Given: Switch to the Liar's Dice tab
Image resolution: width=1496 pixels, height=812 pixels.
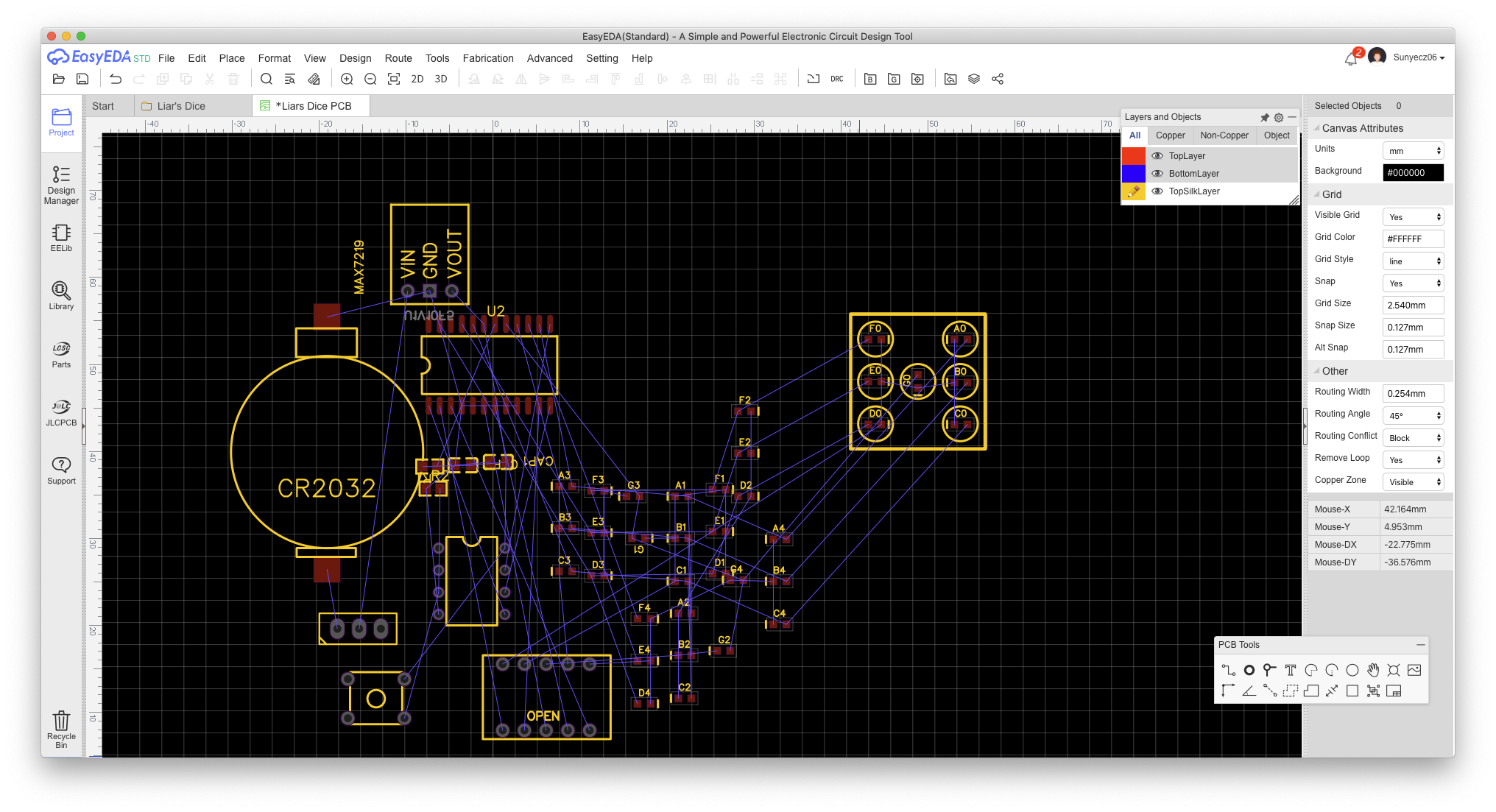Looking at the screenshot, I should point(181,106).
